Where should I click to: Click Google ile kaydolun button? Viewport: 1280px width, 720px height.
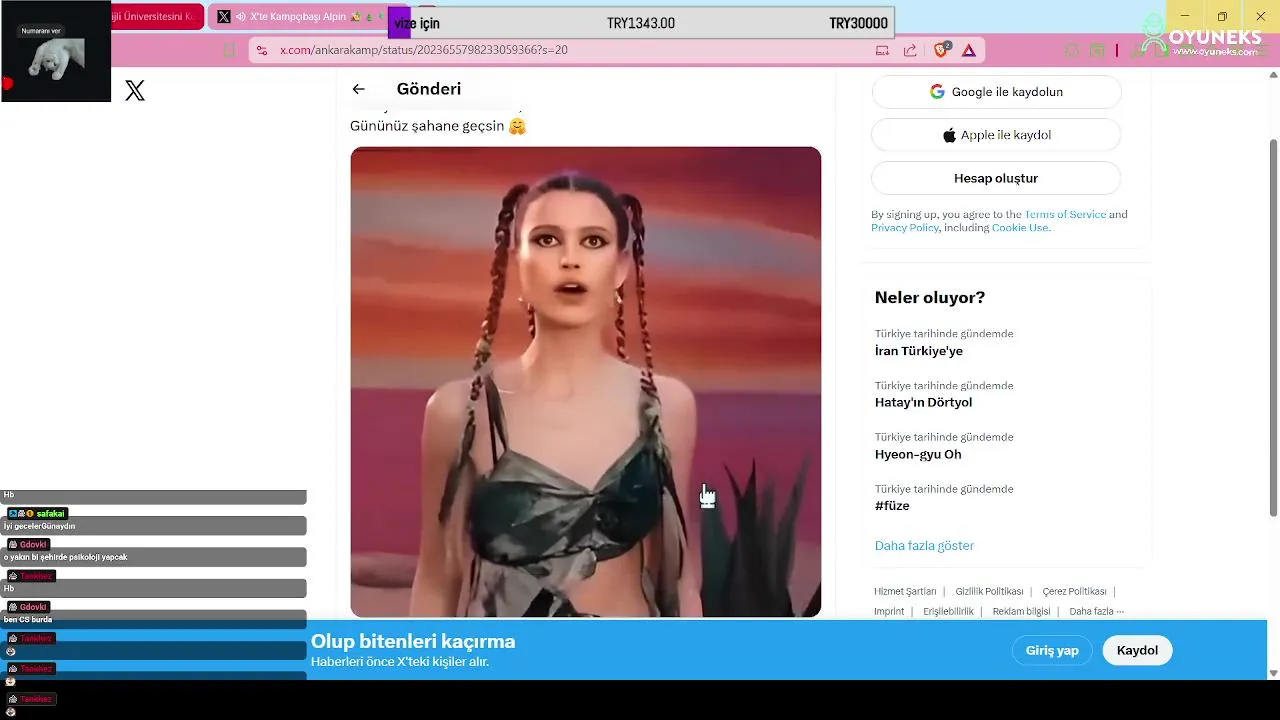tap(996, 92)
